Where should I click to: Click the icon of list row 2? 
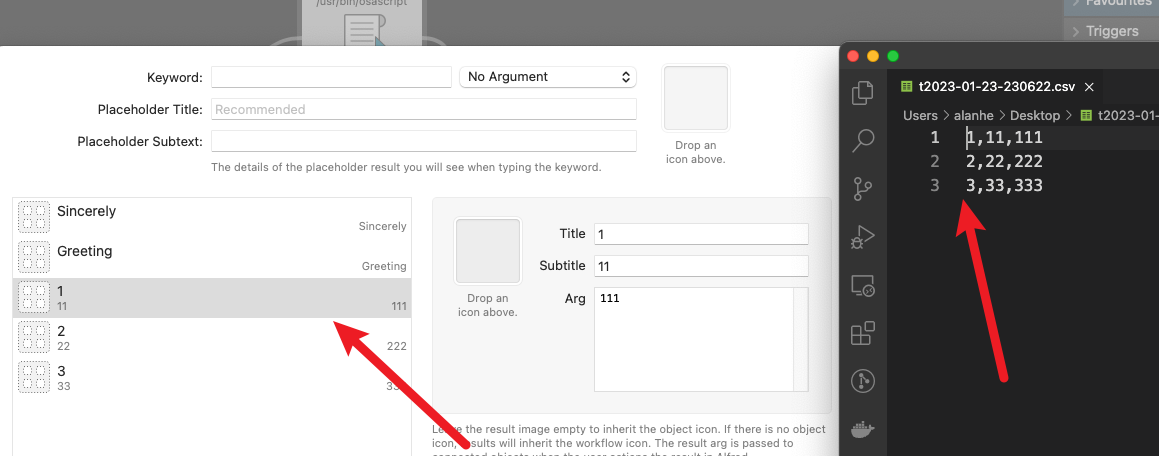point(33,338)
